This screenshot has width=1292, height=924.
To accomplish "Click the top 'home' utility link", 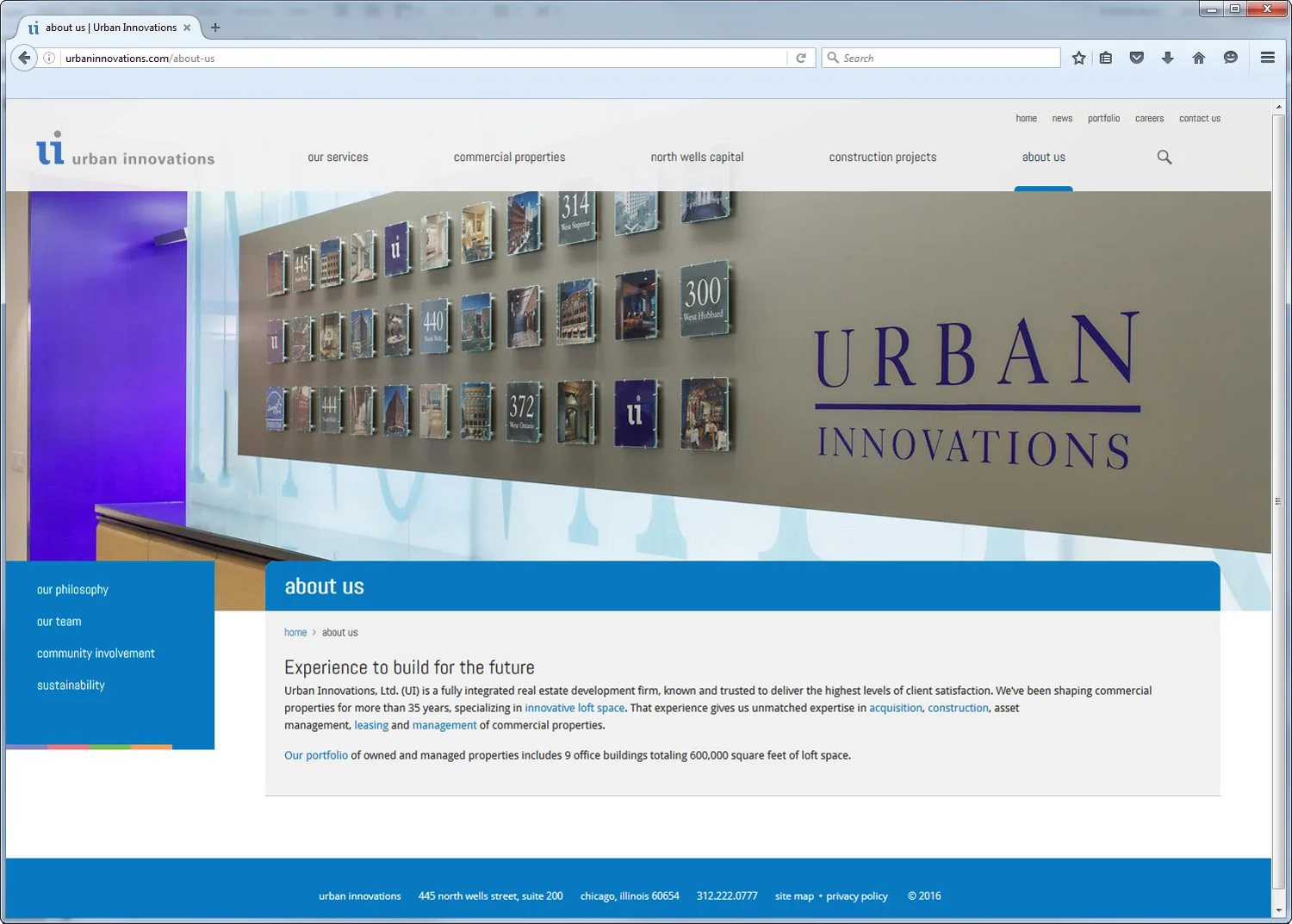I will click(x=1026, y=119).
